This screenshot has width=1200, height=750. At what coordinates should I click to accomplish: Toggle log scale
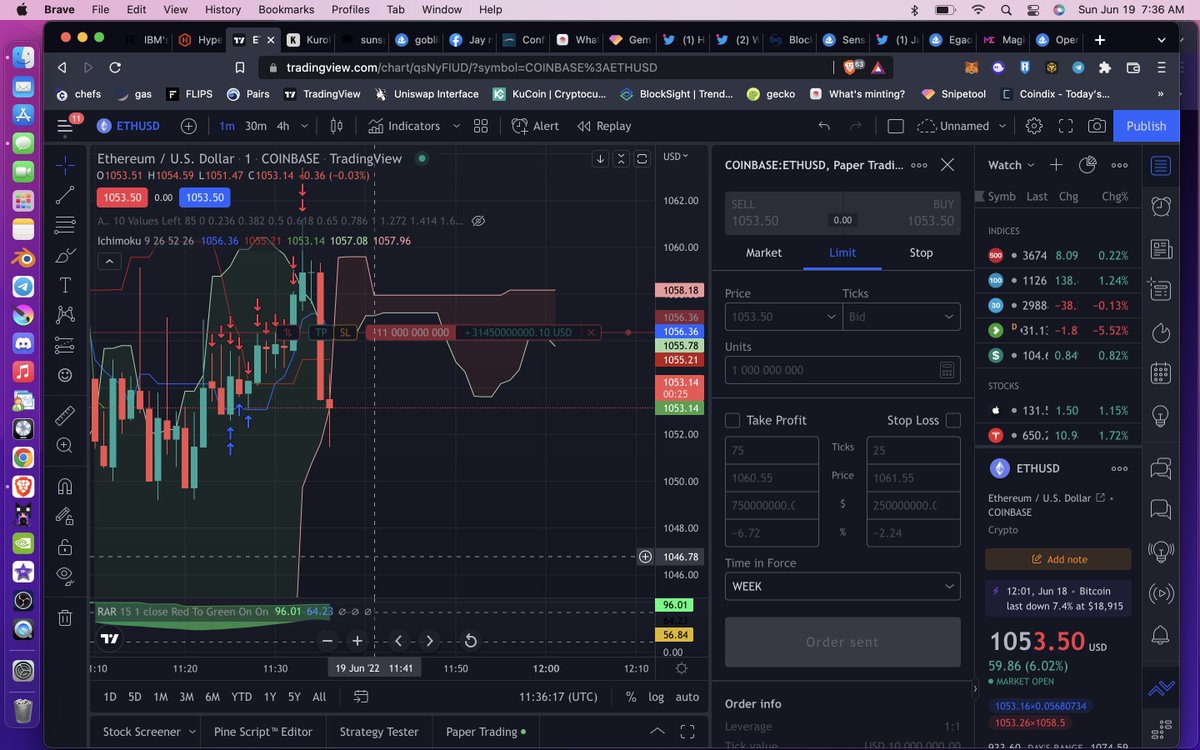[656, 697]
